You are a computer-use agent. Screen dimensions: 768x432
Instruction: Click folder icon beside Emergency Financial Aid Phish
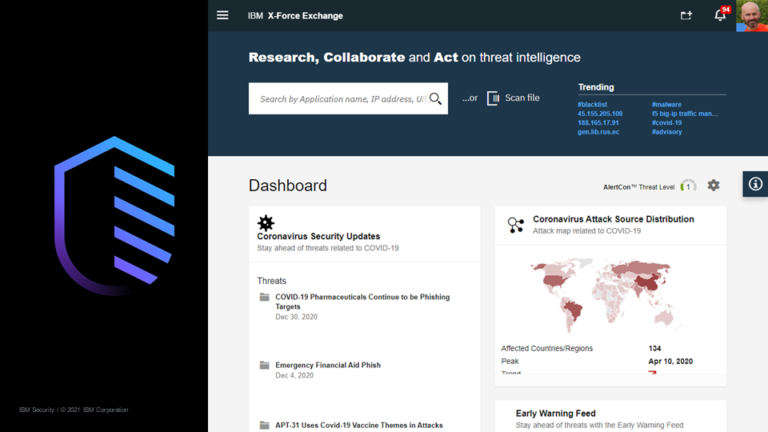click(264, 365)
